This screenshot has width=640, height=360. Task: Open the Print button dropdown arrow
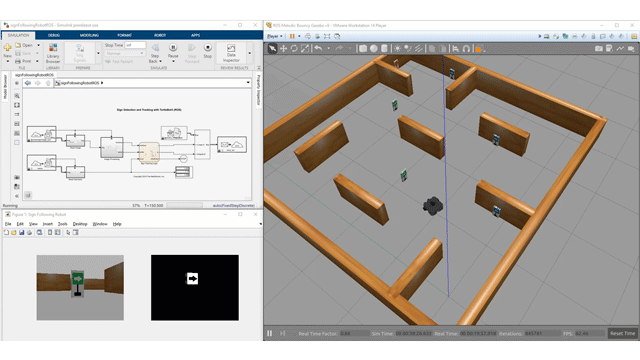coord(37,61)
